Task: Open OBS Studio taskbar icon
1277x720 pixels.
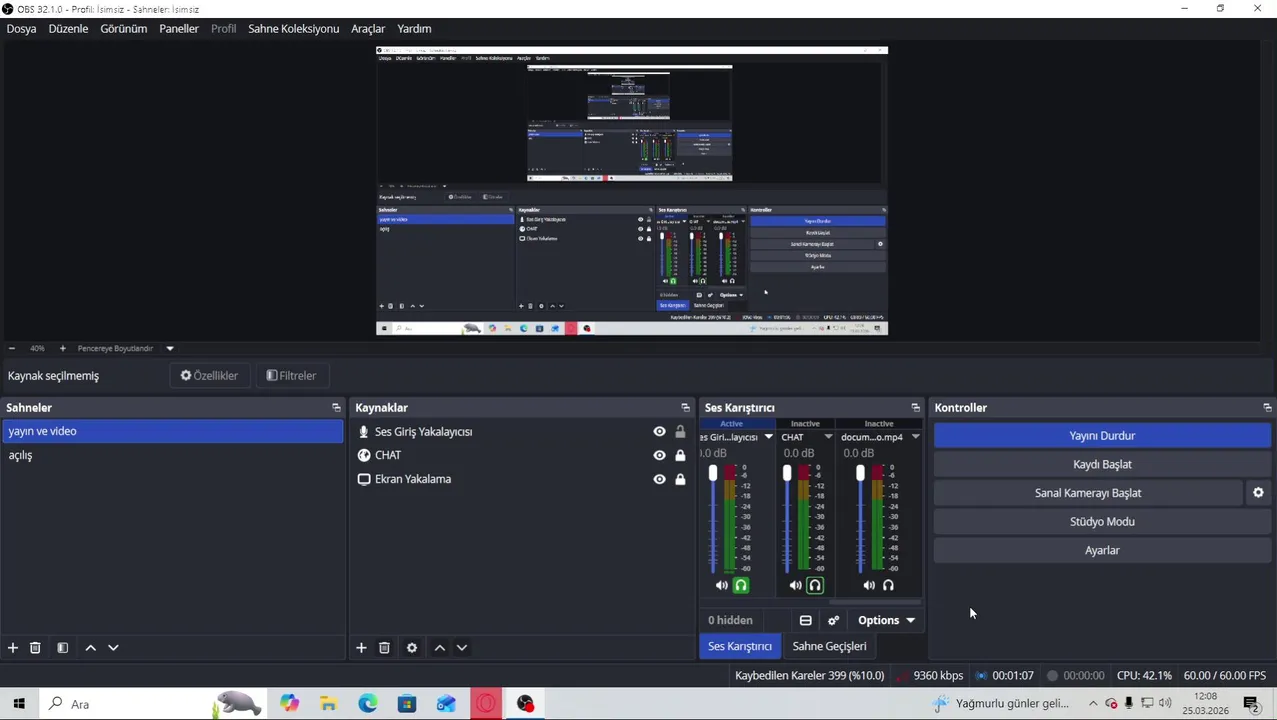Action: click(525, 704)
